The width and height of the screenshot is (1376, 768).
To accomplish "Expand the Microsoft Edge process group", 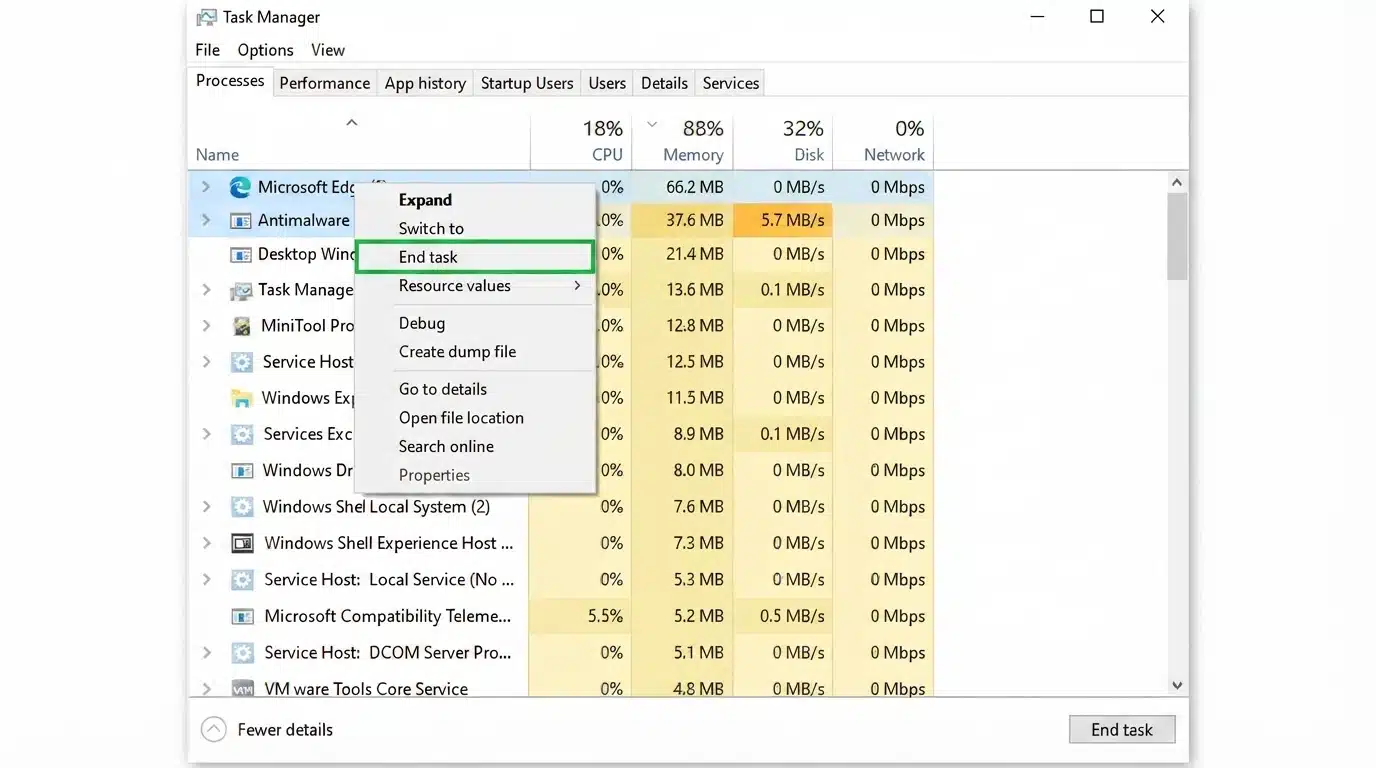I will point(206,187).
